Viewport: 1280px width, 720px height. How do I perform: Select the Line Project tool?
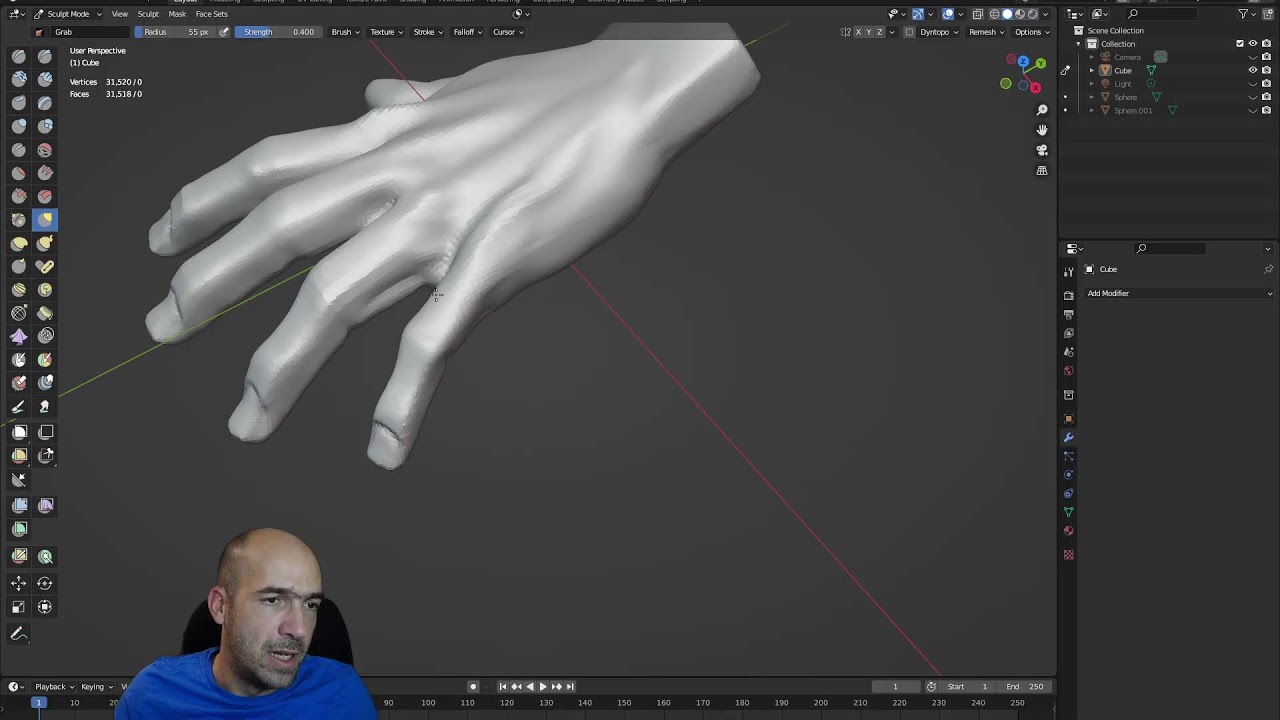click(x=19, y=479)
